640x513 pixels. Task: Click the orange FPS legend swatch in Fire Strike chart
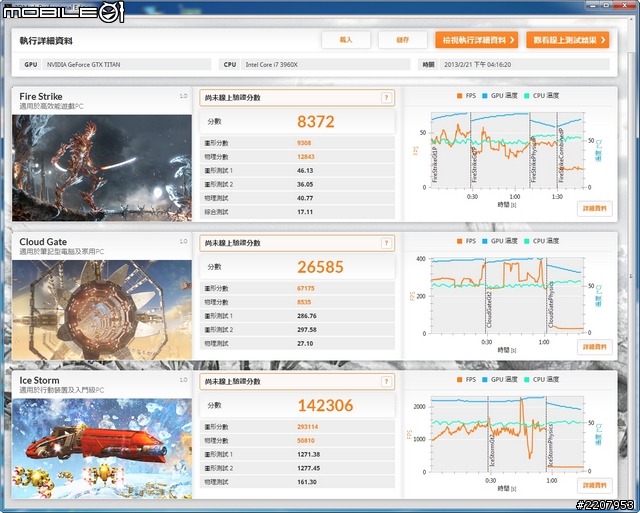460,96
